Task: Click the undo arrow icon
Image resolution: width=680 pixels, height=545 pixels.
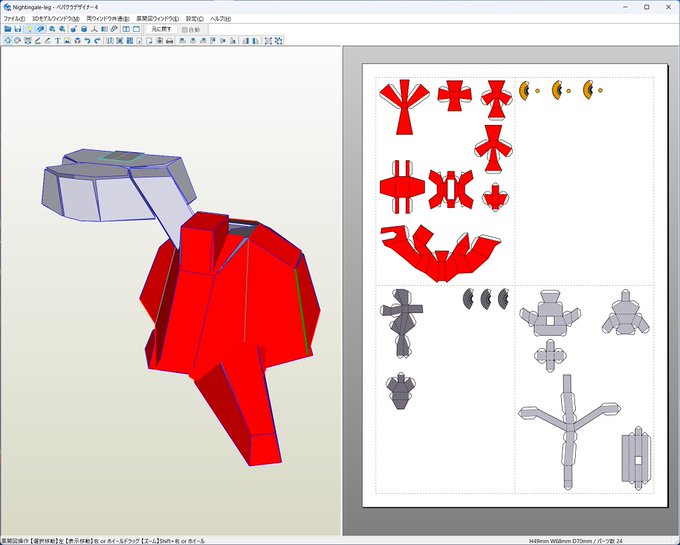Action: click(x=87, y=41)
